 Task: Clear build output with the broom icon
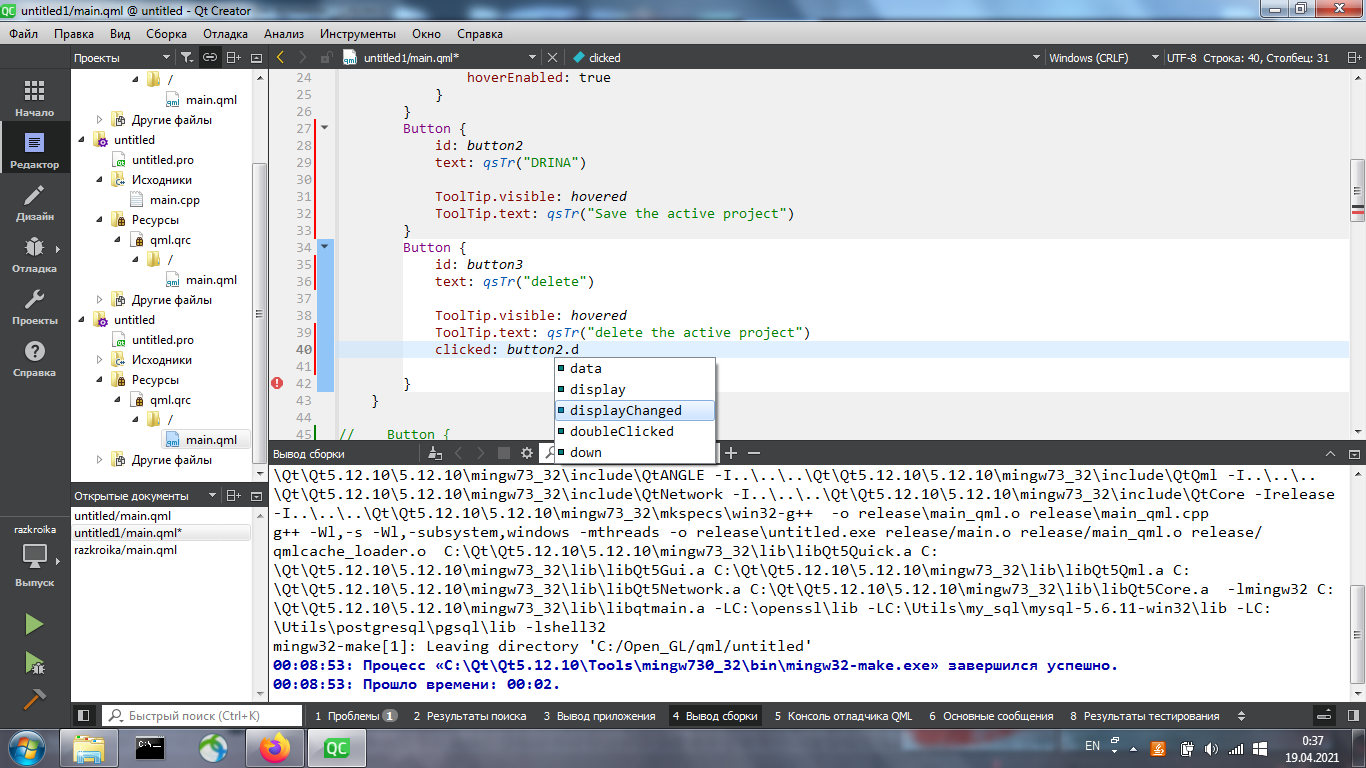click(434, 453)
